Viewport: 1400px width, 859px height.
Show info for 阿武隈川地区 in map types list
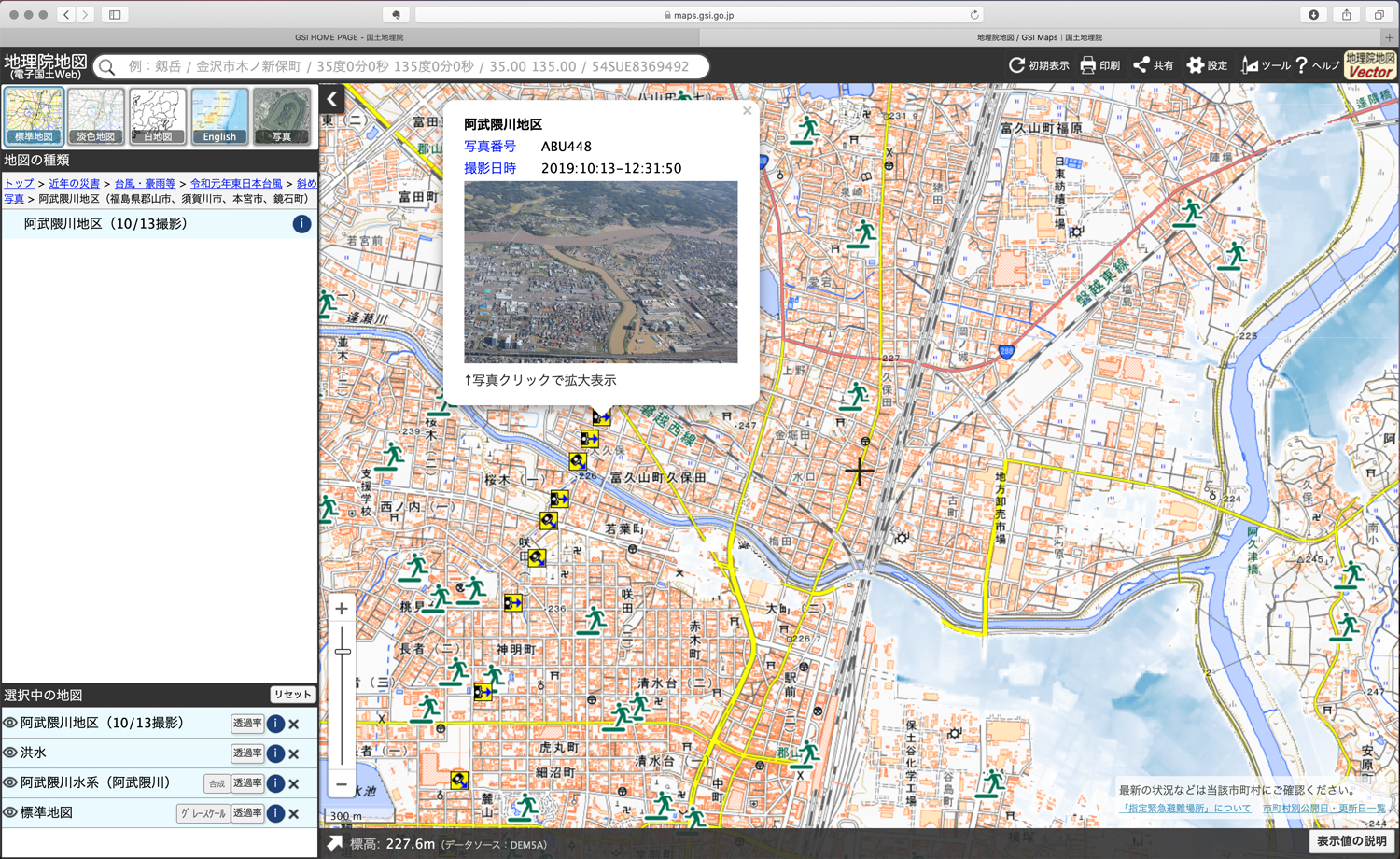[x=301, y=224]
